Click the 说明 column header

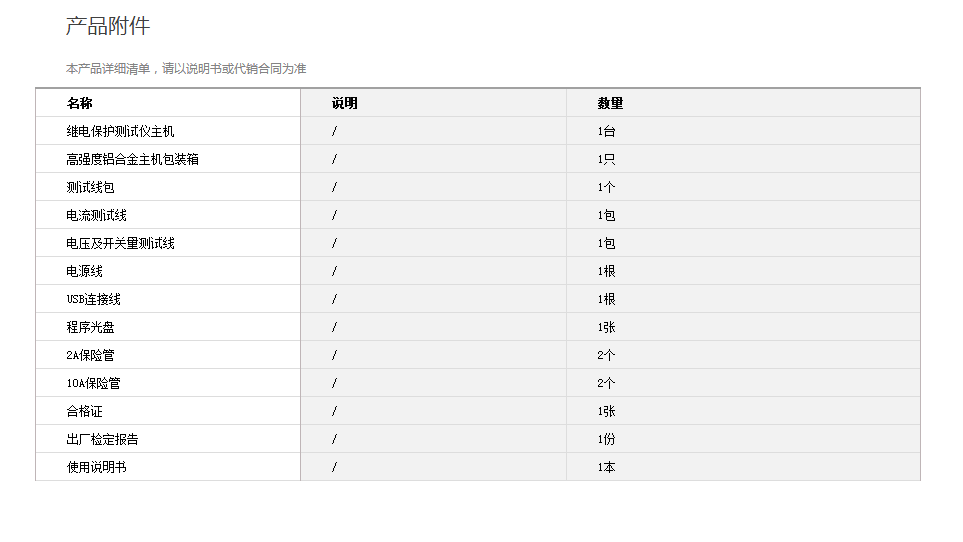pos(345,103)
